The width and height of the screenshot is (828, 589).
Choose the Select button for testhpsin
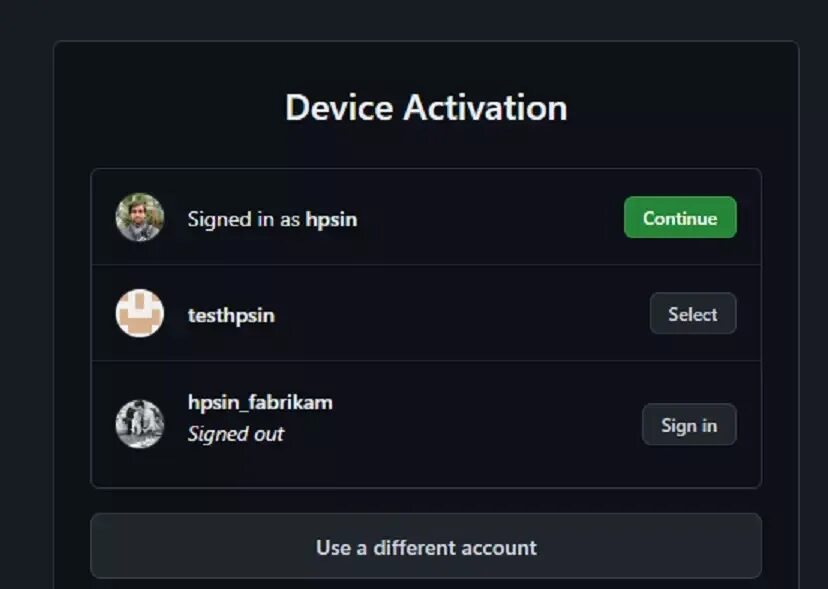click(x=693, y=313)
